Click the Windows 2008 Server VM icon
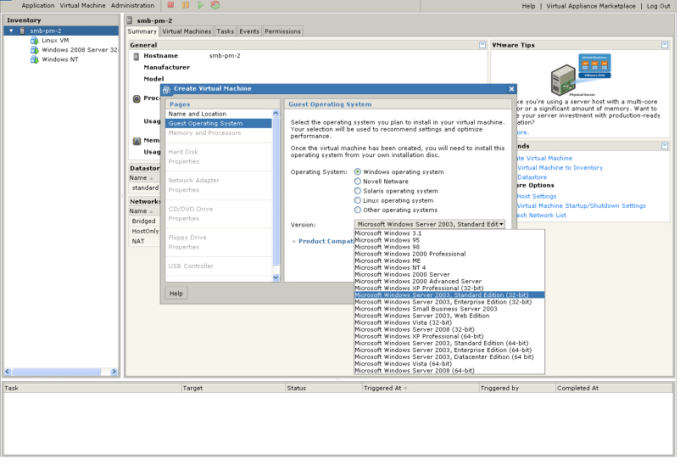This screenshot has height=465, width=680. tap(34, 50)
